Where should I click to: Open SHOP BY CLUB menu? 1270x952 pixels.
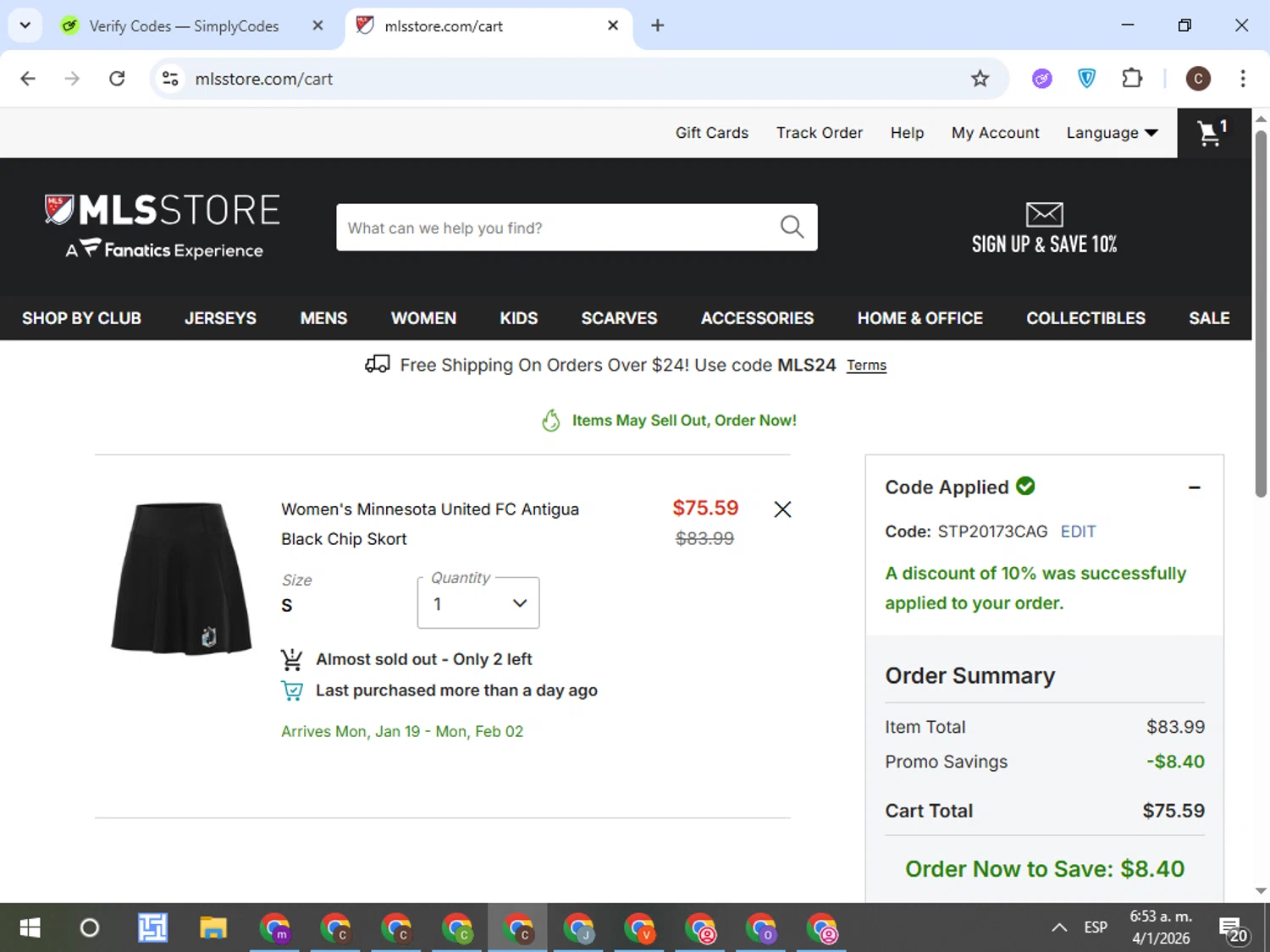tap(81, 318)
